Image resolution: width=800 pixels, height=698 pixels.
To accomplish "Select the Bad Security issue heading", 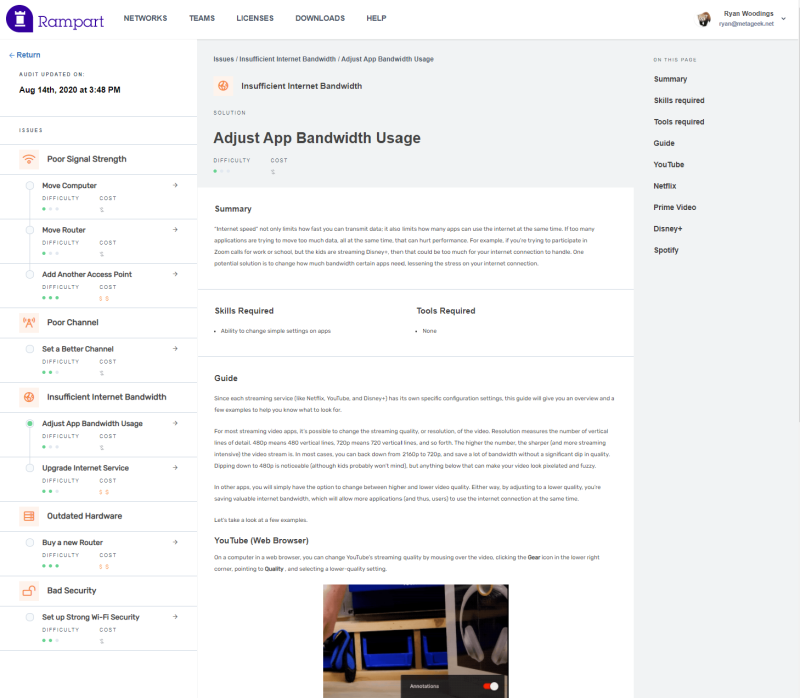I will 71,590.
